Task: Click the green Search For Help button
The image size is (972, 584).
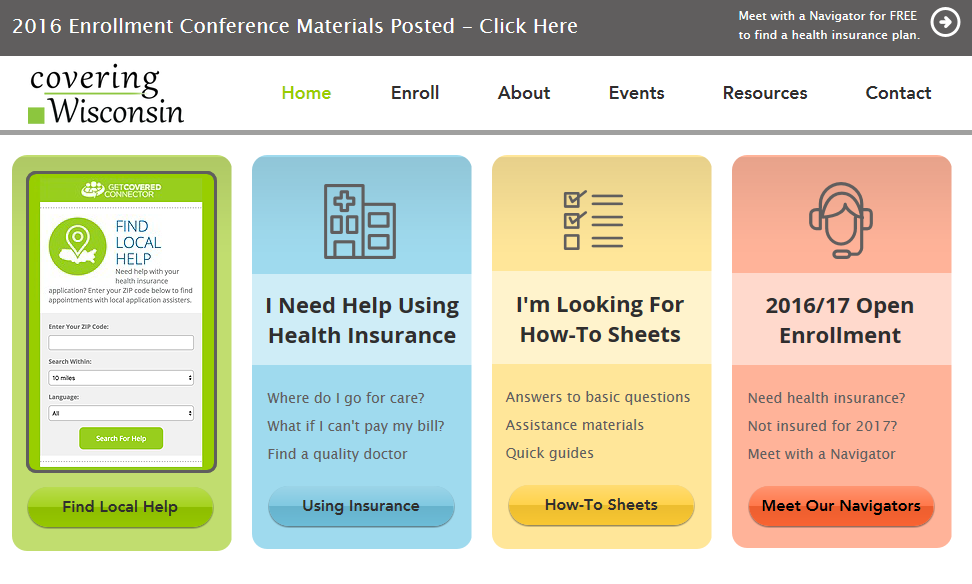Action: pos(121,438)
